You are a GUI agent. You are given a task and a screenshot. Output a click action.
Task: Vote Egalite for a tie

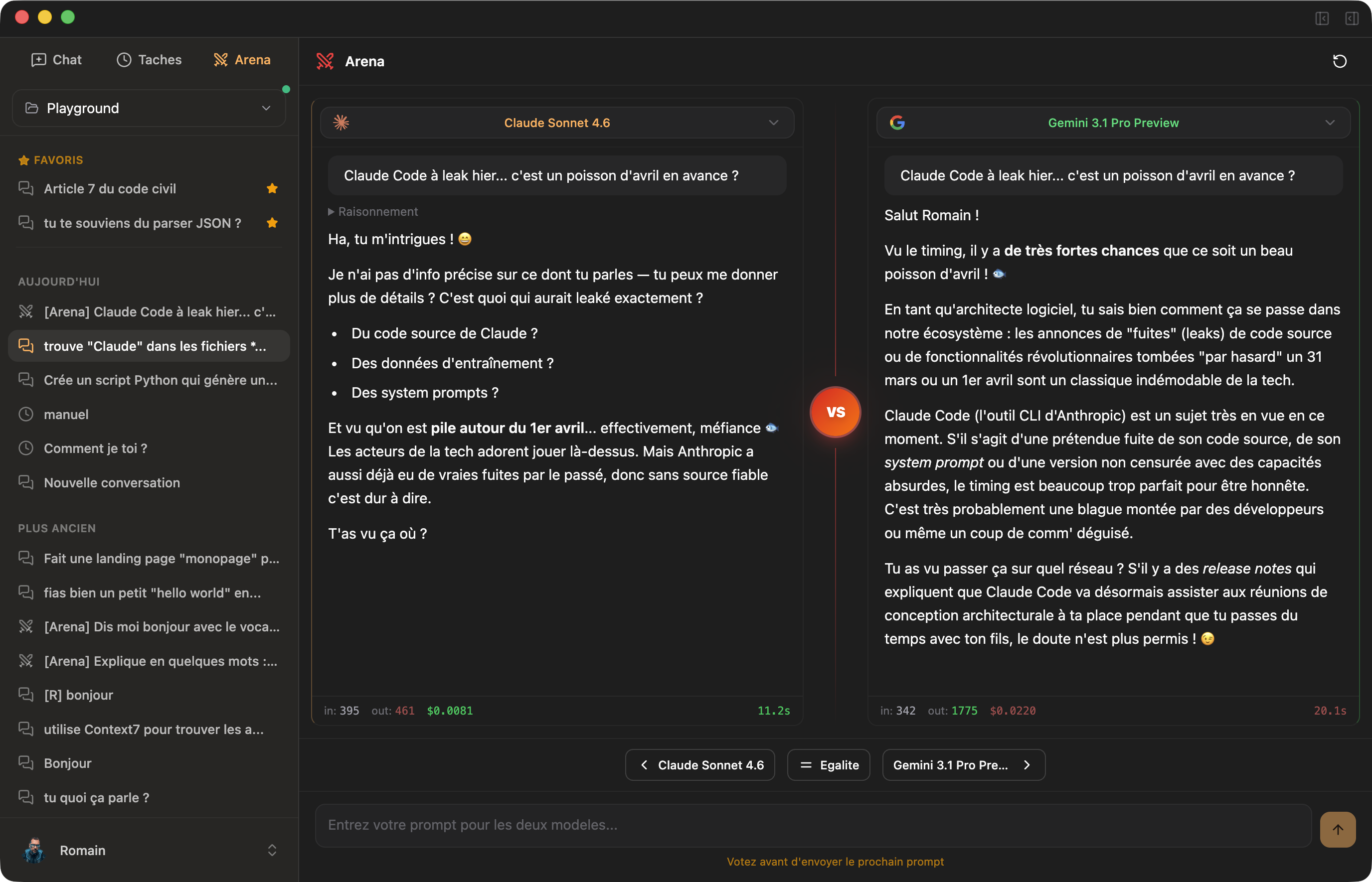829,765
